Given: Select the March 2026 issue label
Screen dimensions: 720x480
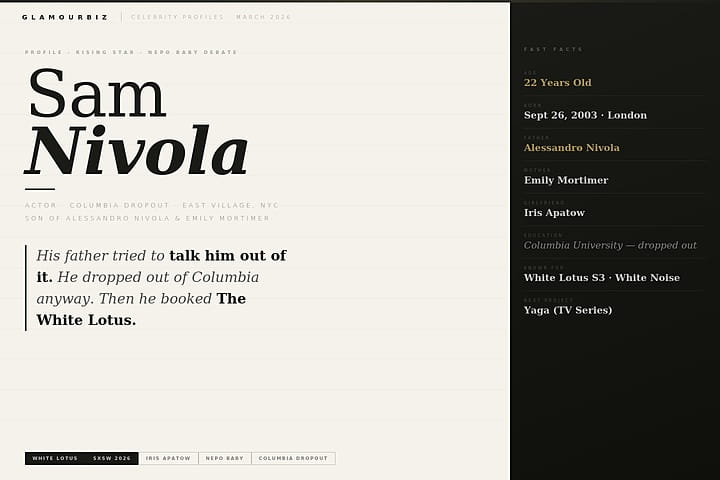Looking at the screenshot, I should click(265, 17).
